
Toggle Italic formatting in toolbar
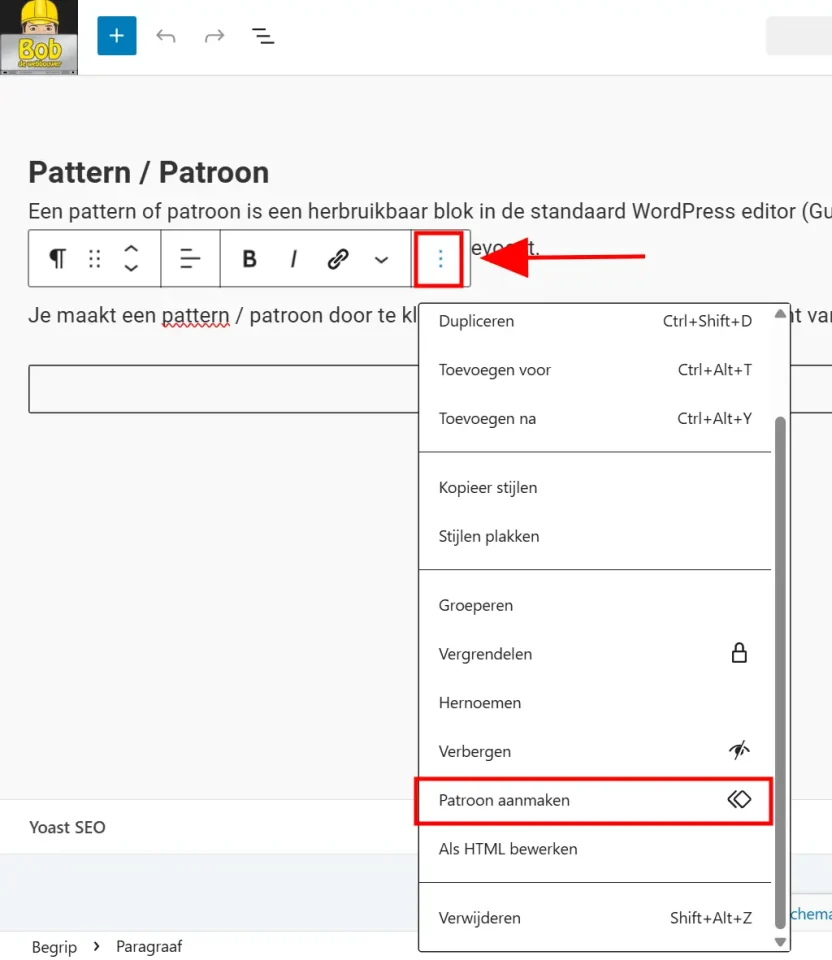click(x=293, y=258)
